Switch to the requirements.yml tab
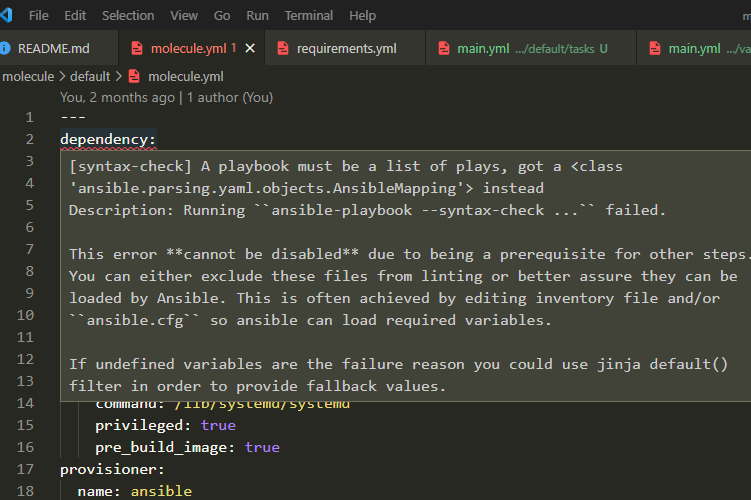Image resolution: width=751 pixels, height=500 pixels. [345, 48]
